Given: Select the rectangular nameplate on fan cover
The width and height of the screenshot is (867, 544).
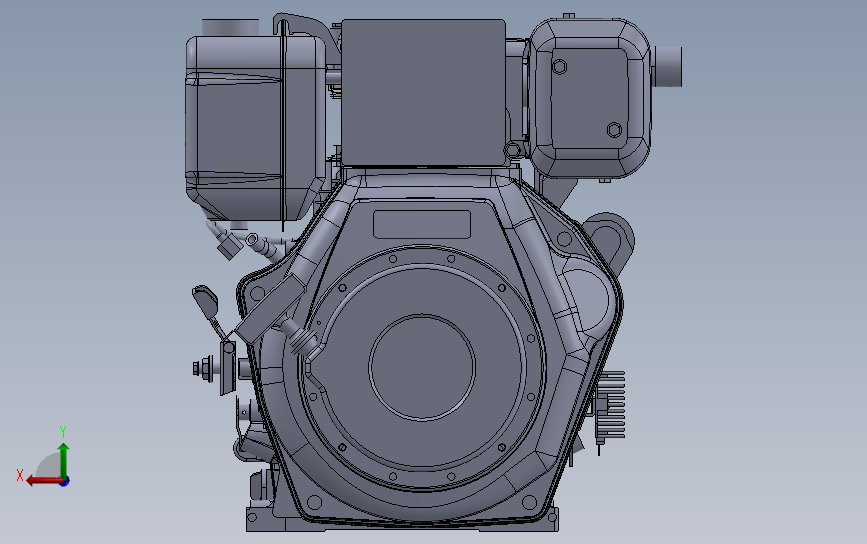Looking at the screenshot, I should [x=422, y=224].
